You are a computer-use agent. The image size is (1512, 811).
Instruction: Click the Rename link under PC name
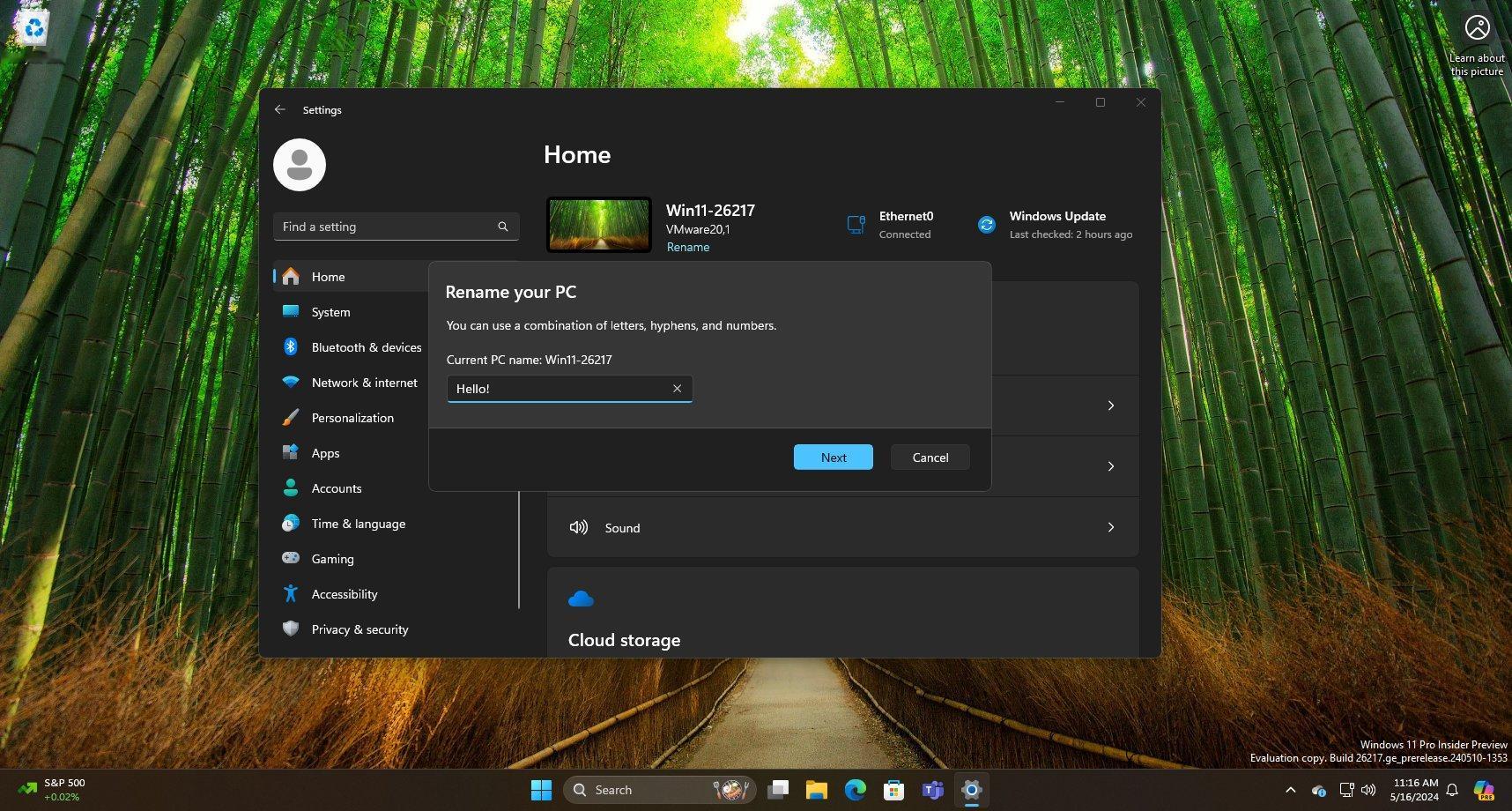(x=687, y=248)
